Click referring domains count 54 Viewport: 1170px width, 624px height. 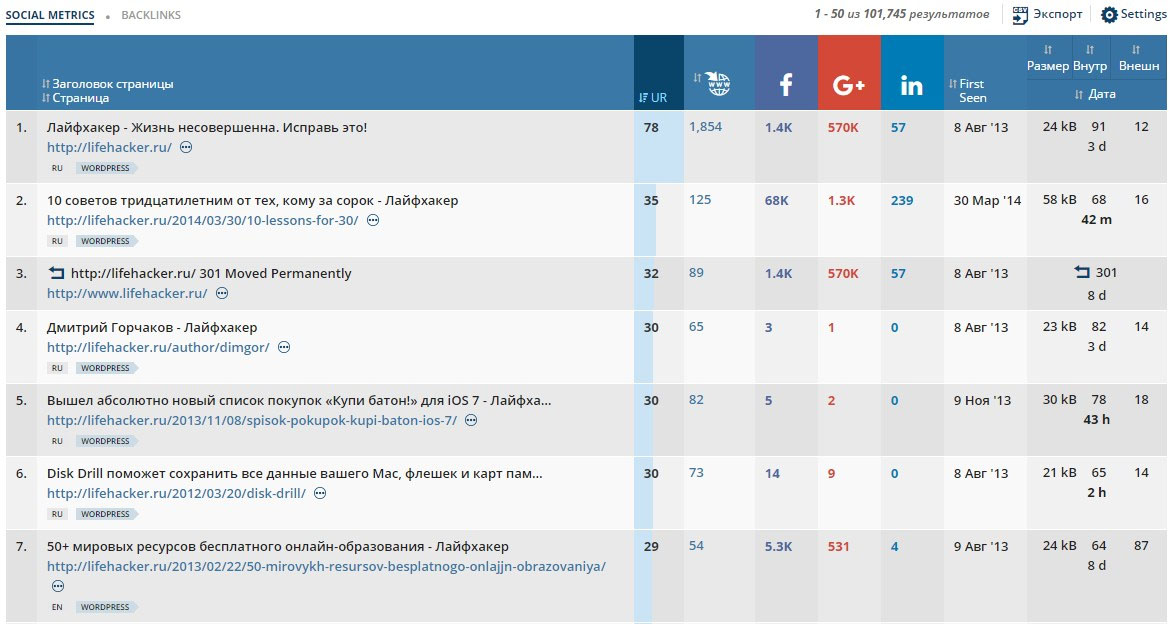point(696,546)
